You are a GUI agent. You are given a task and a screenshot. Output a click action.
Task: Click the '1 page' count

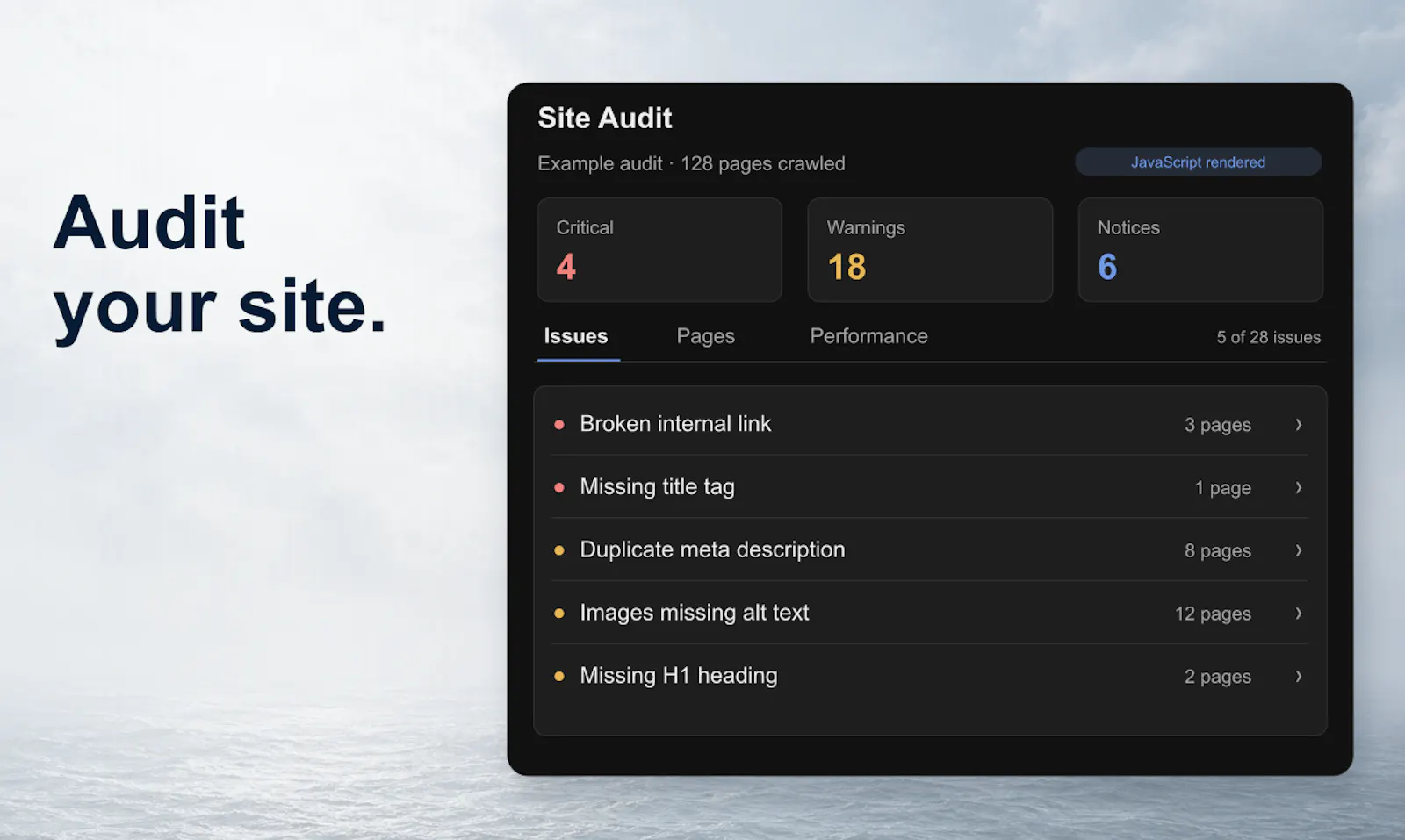(1223, 488)
